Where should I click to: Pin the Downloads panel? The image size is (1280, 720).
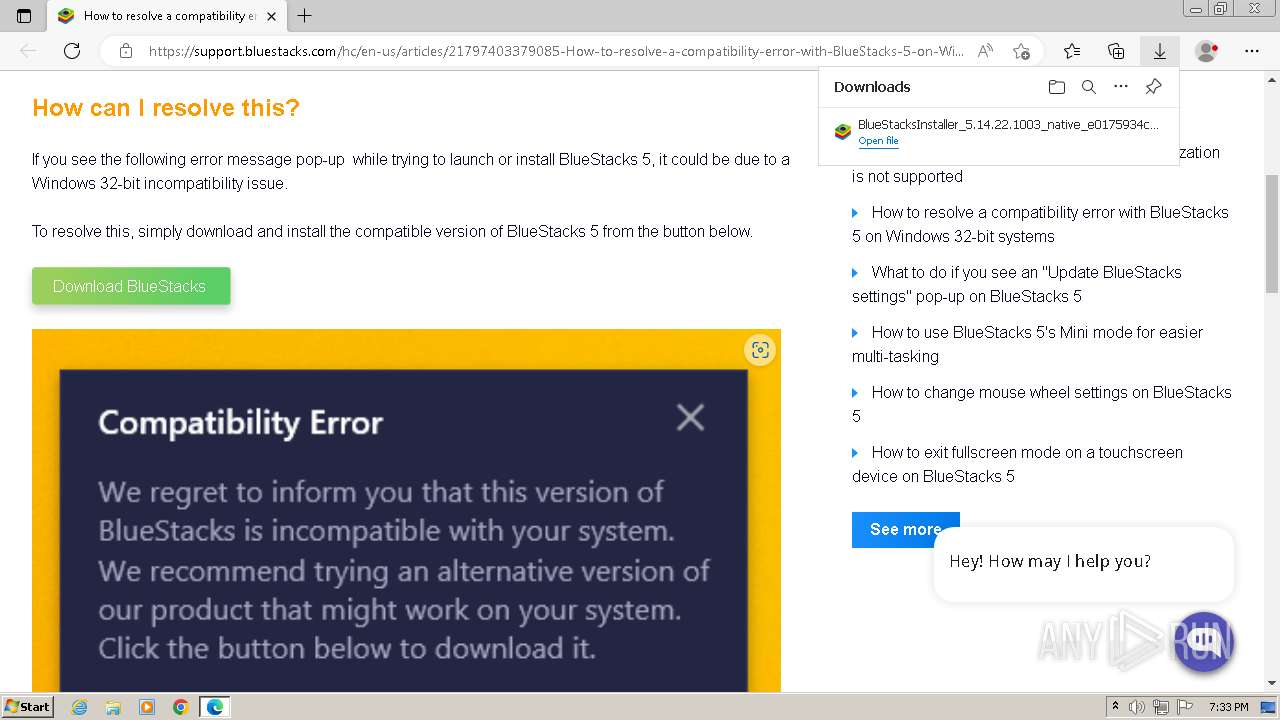pos(1153,87)
